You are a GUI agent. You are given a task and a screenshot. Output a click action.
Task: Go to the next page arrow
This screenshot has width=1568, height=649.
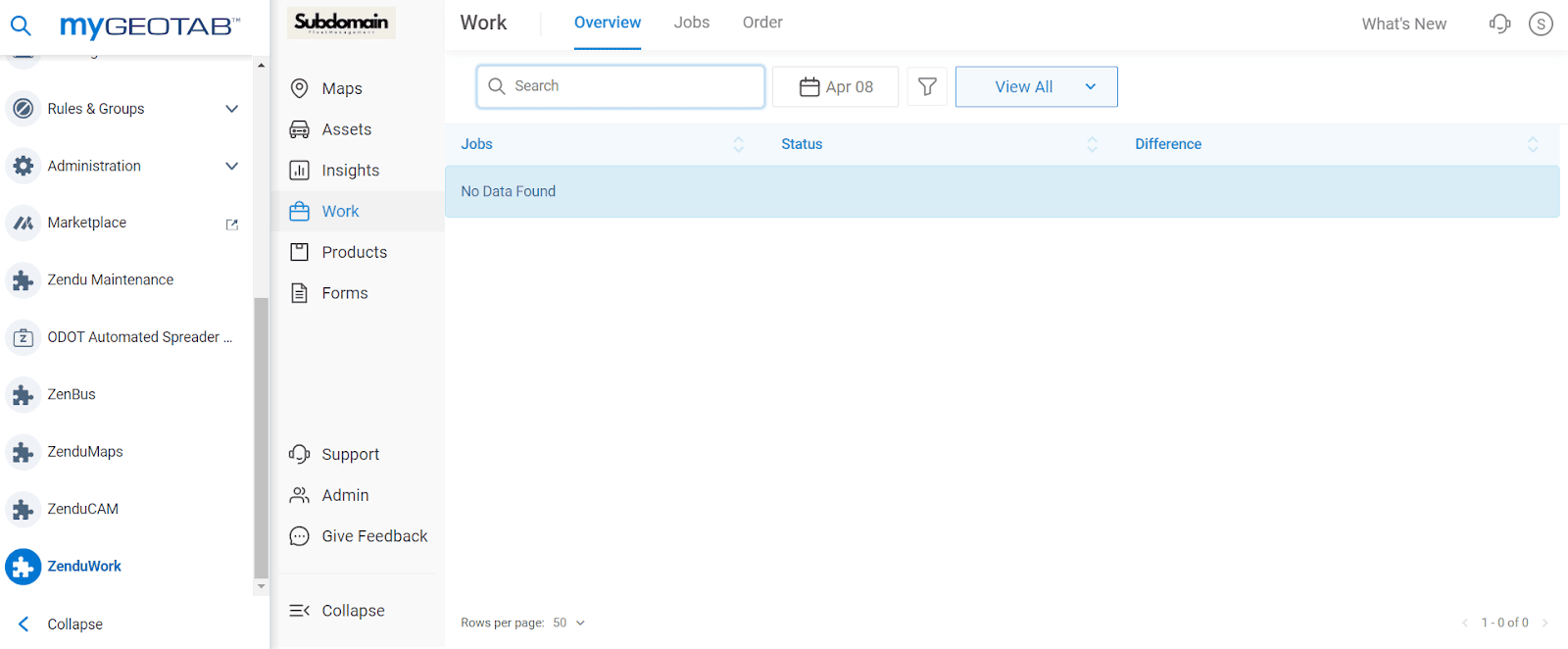pos(1544,623)
